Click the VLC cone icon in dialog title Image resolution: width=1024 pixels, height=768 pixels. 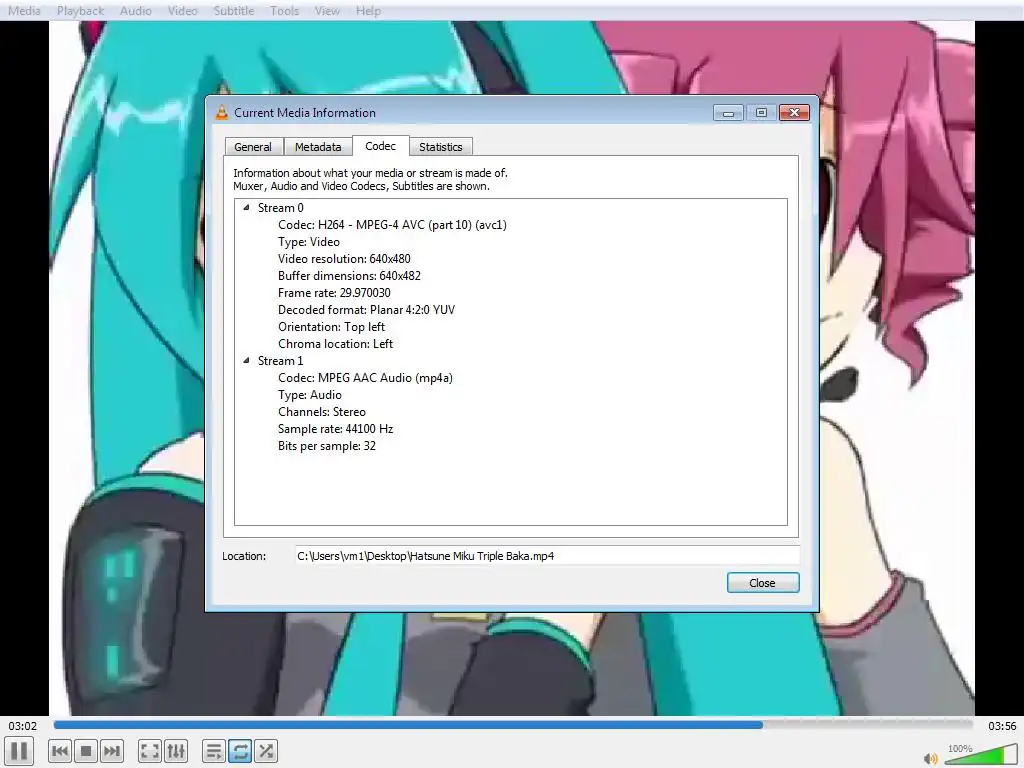222,112
